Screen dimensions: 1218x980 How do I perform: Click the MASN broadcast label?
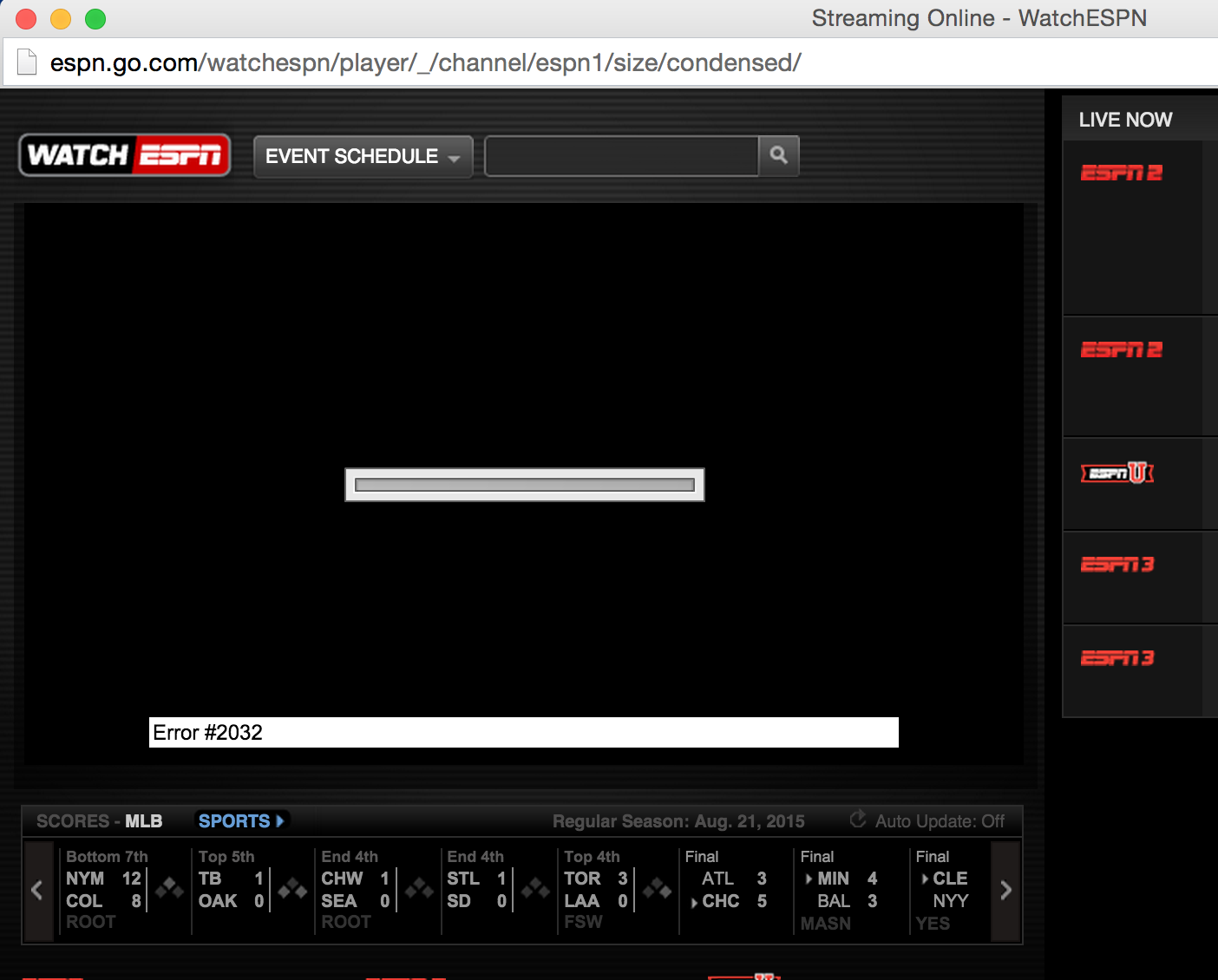coord(826,924)
